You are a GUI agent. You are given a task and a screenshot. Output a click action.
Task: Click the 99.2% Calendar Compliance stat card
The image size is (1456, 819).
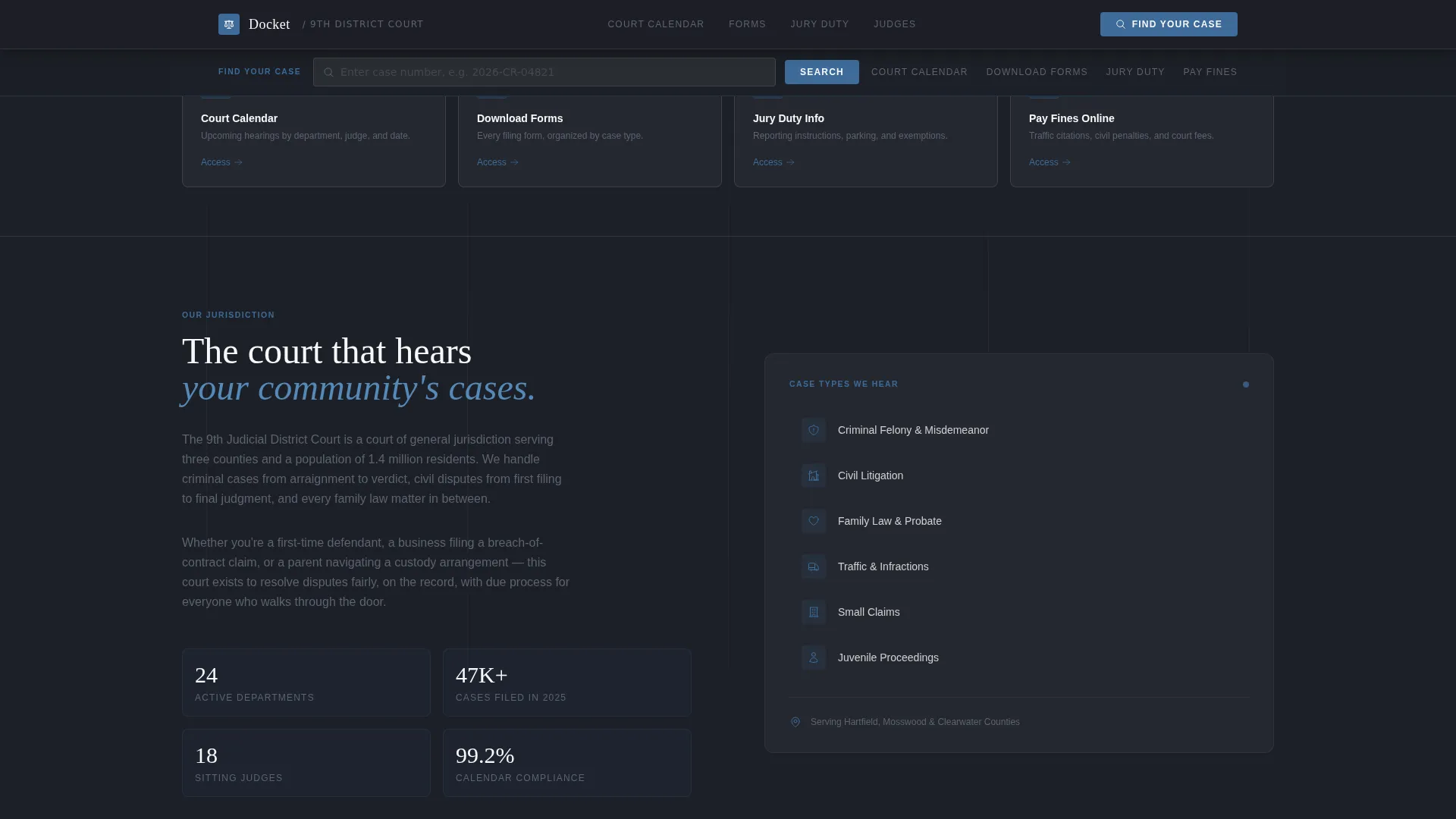(x=567, y=763)
